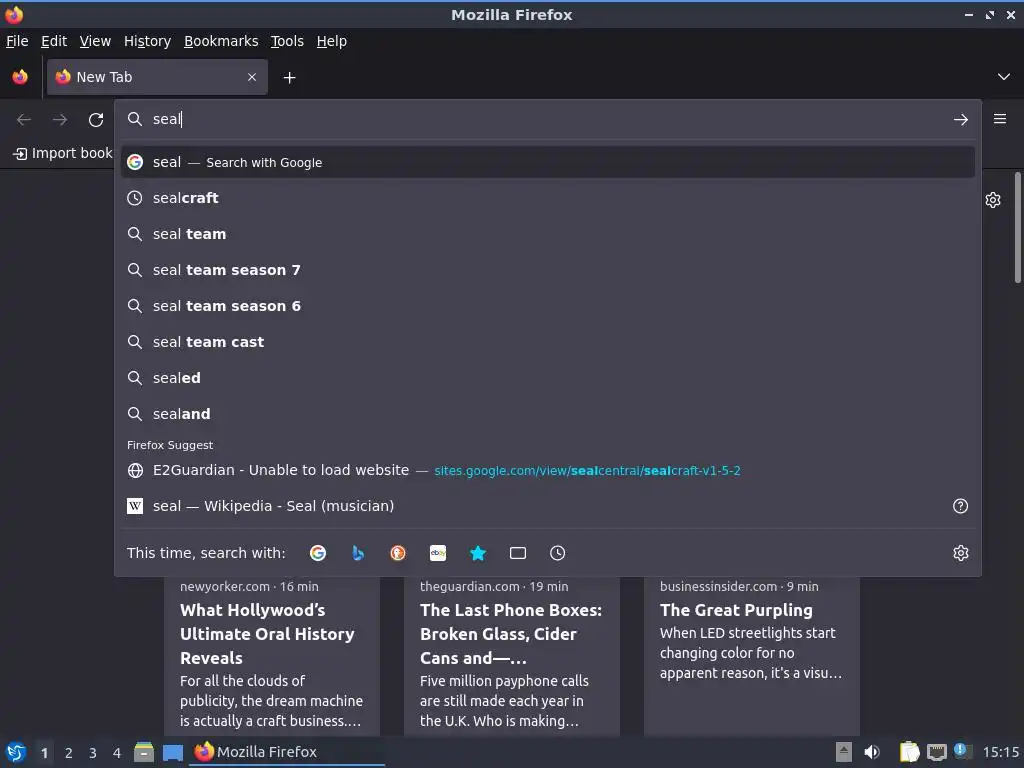Reload the current page

(x=96, y=120)
